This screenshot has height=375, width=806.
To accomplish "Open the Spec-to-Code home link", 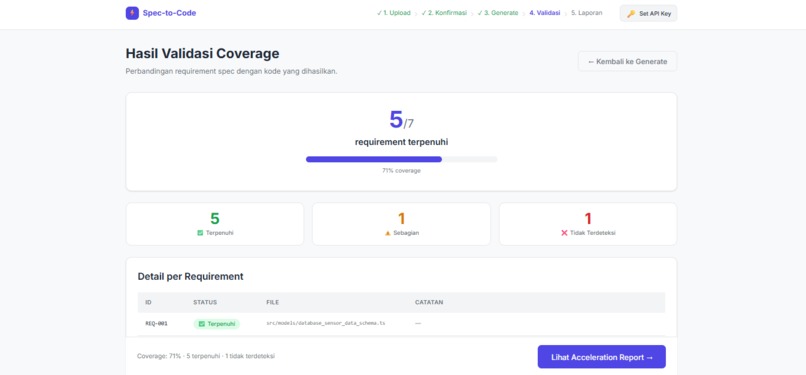I will (161, 13).
